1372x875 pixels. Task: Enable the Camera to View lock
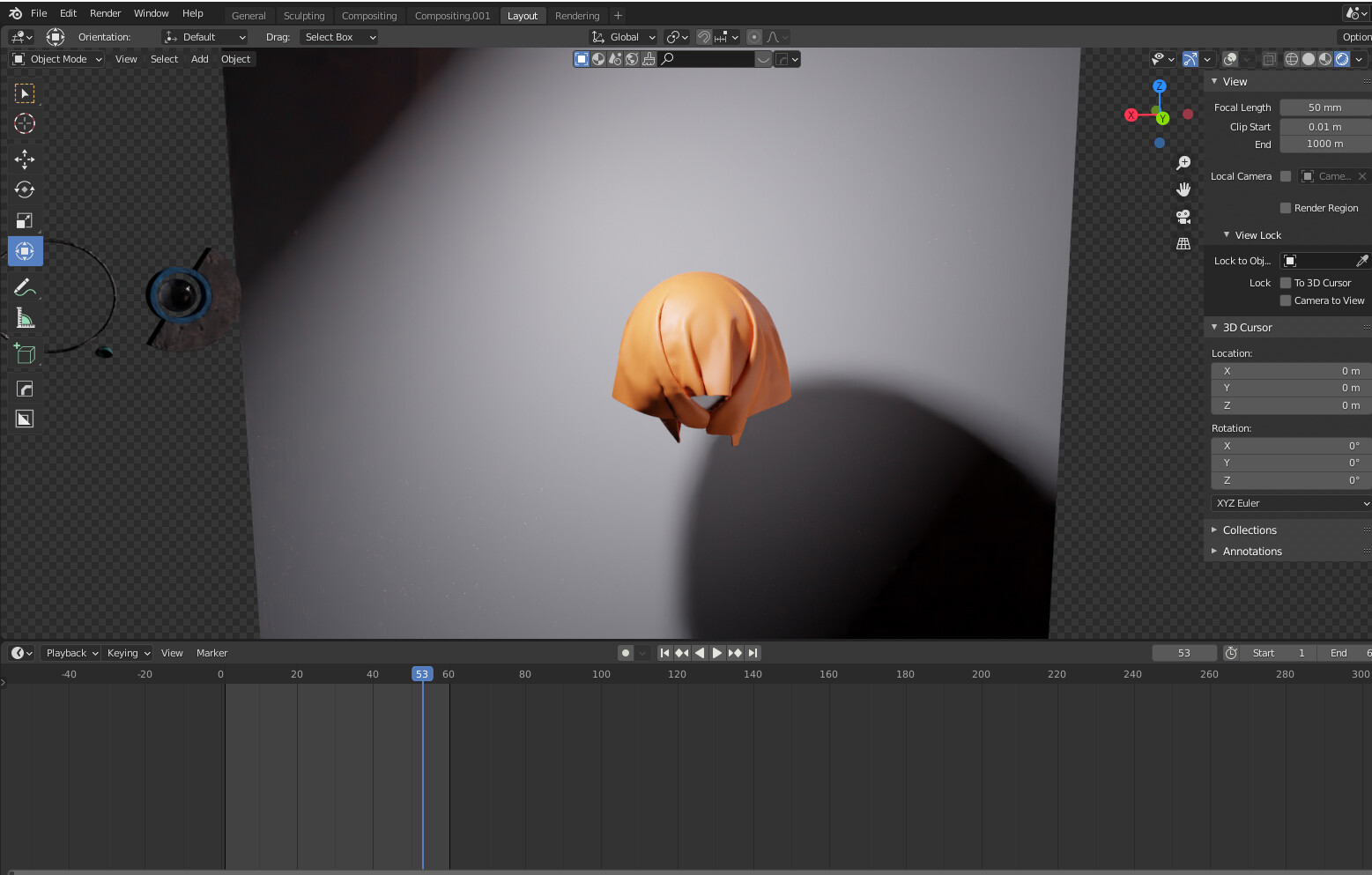[x=1285, y=300]
